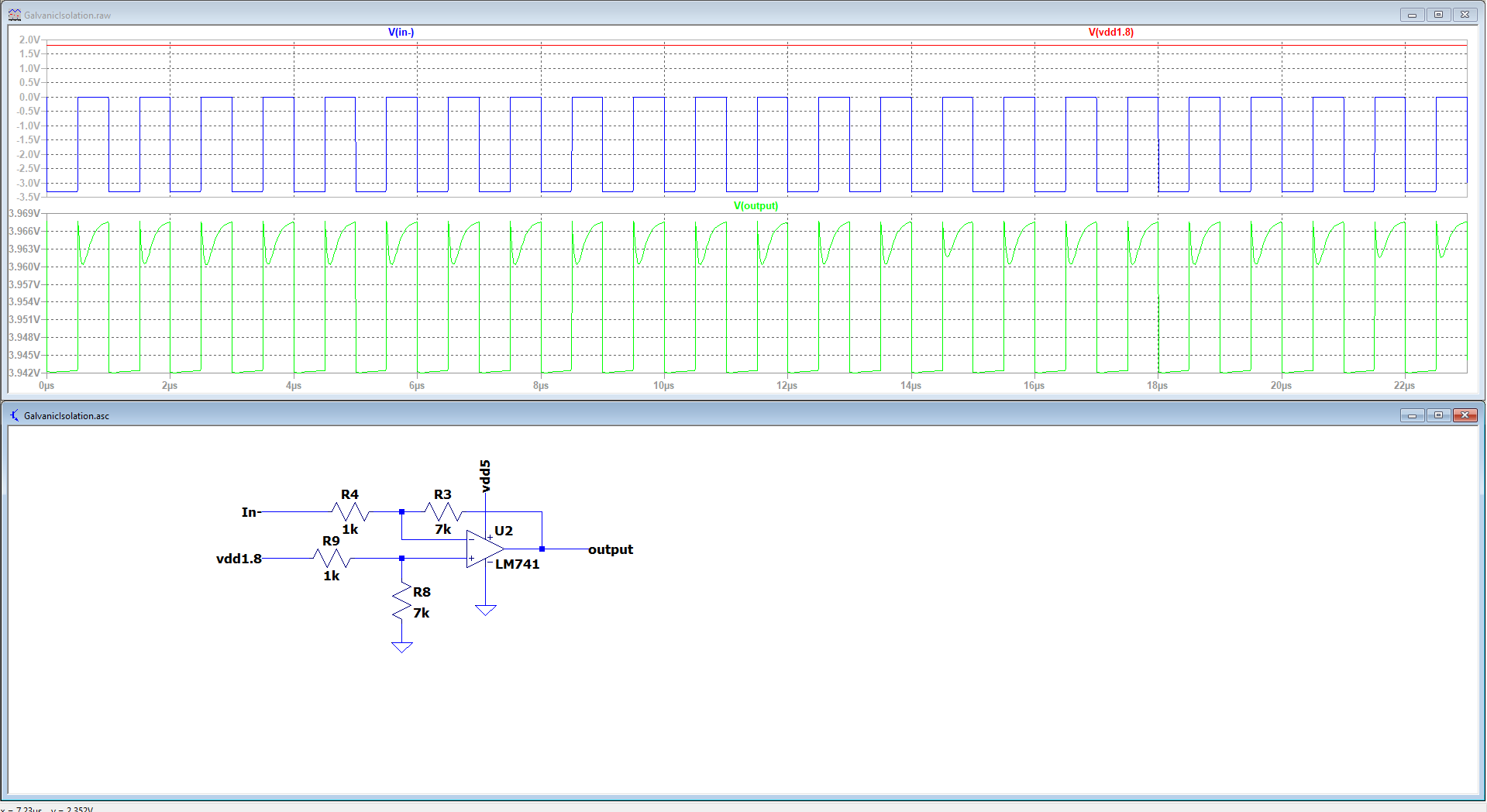The height and width of the screenshot is (812, 1487).
Task: Click the 1k value of resistor R4
Action: pyautogui.click(x=350, y=529)
